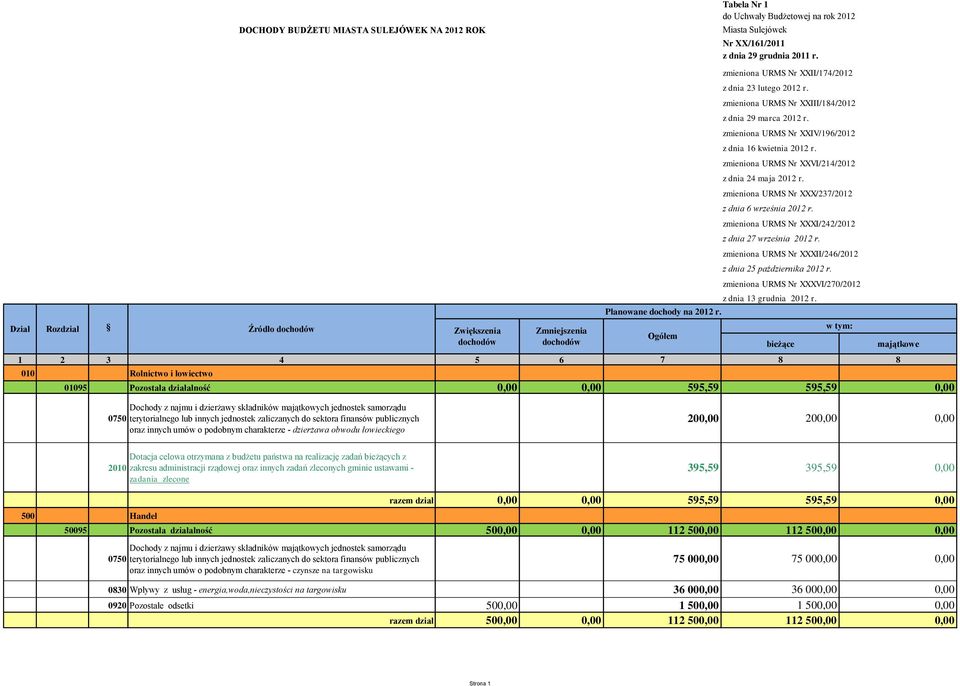This screenshot has width=960, height=686.
Task: Click the chapter code '01095' cell
Action: click(x=62, y=388)
